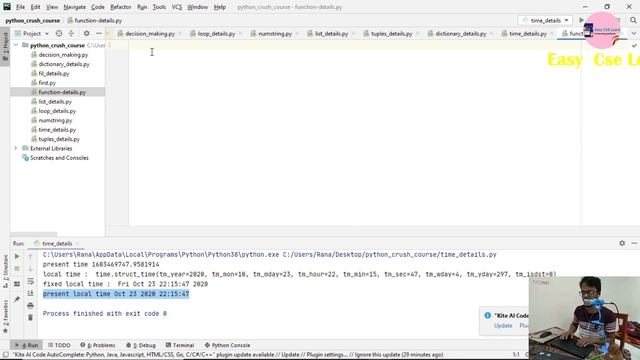Open the Window menu
The image size is (640, 360).
(198, 7)
